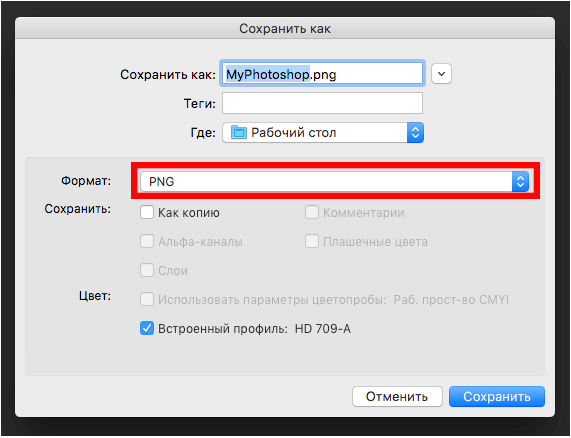The height and width of the screenshot is (438, 571).
Task: Click the Встроенный профиль label text
Action: (223, 329)
